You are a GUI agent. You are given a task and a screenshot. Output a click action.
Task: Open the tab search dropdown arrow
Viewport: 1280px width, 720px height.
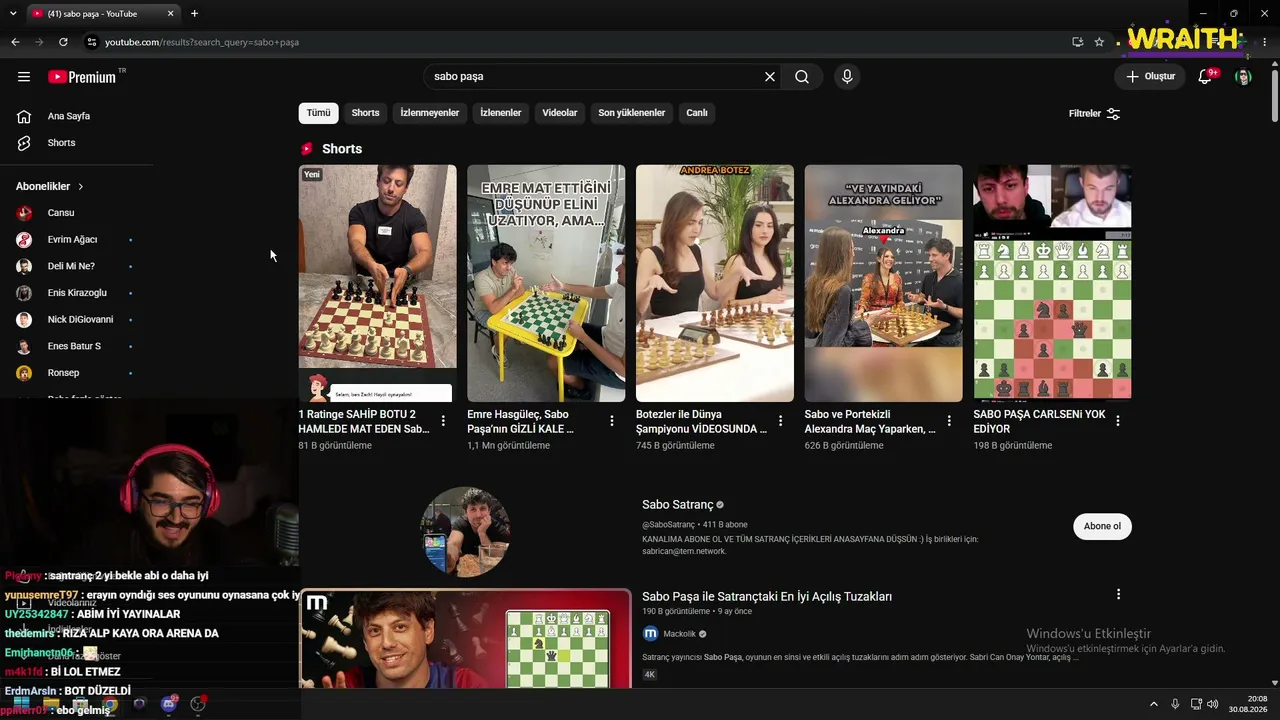pos(13,13)
